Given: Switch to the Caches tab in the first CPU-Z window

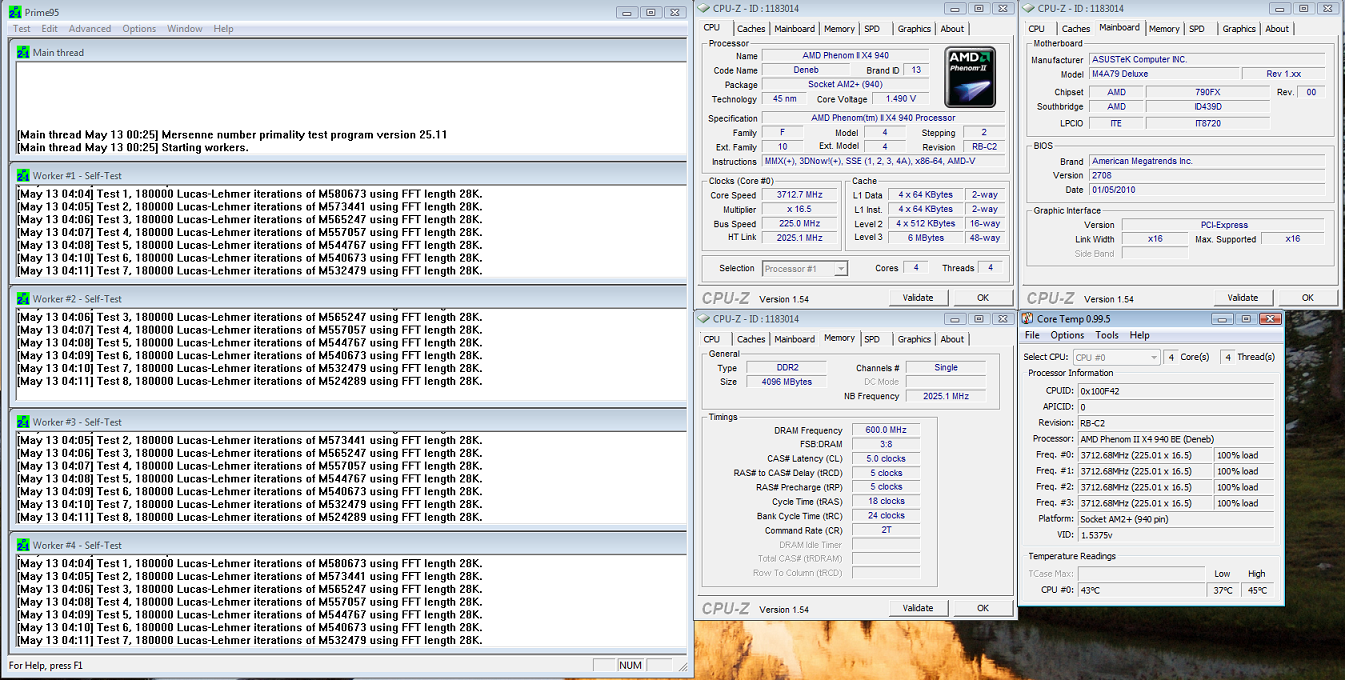Looking at the screenshot, I should [x=751, y=29].
